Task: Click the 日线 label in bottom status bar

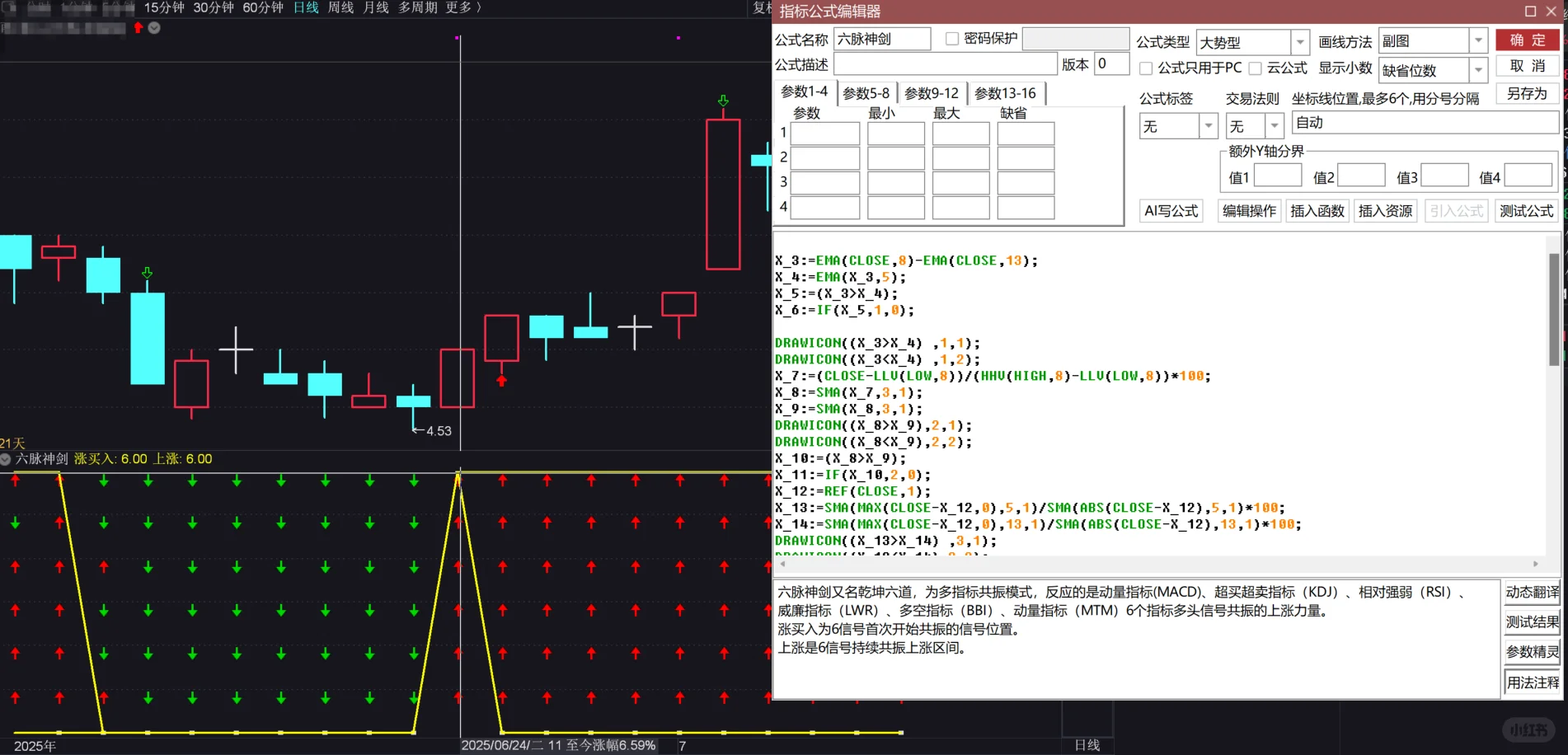Action: 1087,745
